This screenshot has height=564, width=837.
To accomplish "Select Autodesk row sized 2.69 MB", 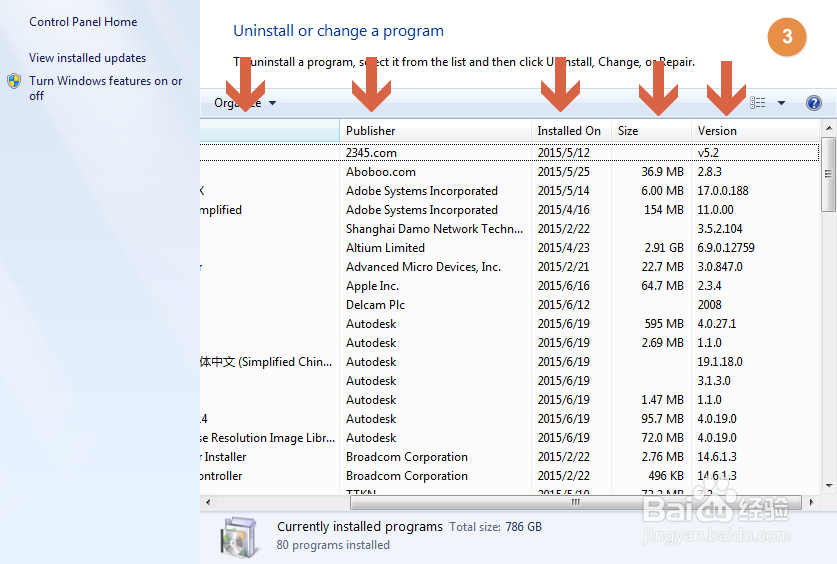I will click(x=510, y=343).
